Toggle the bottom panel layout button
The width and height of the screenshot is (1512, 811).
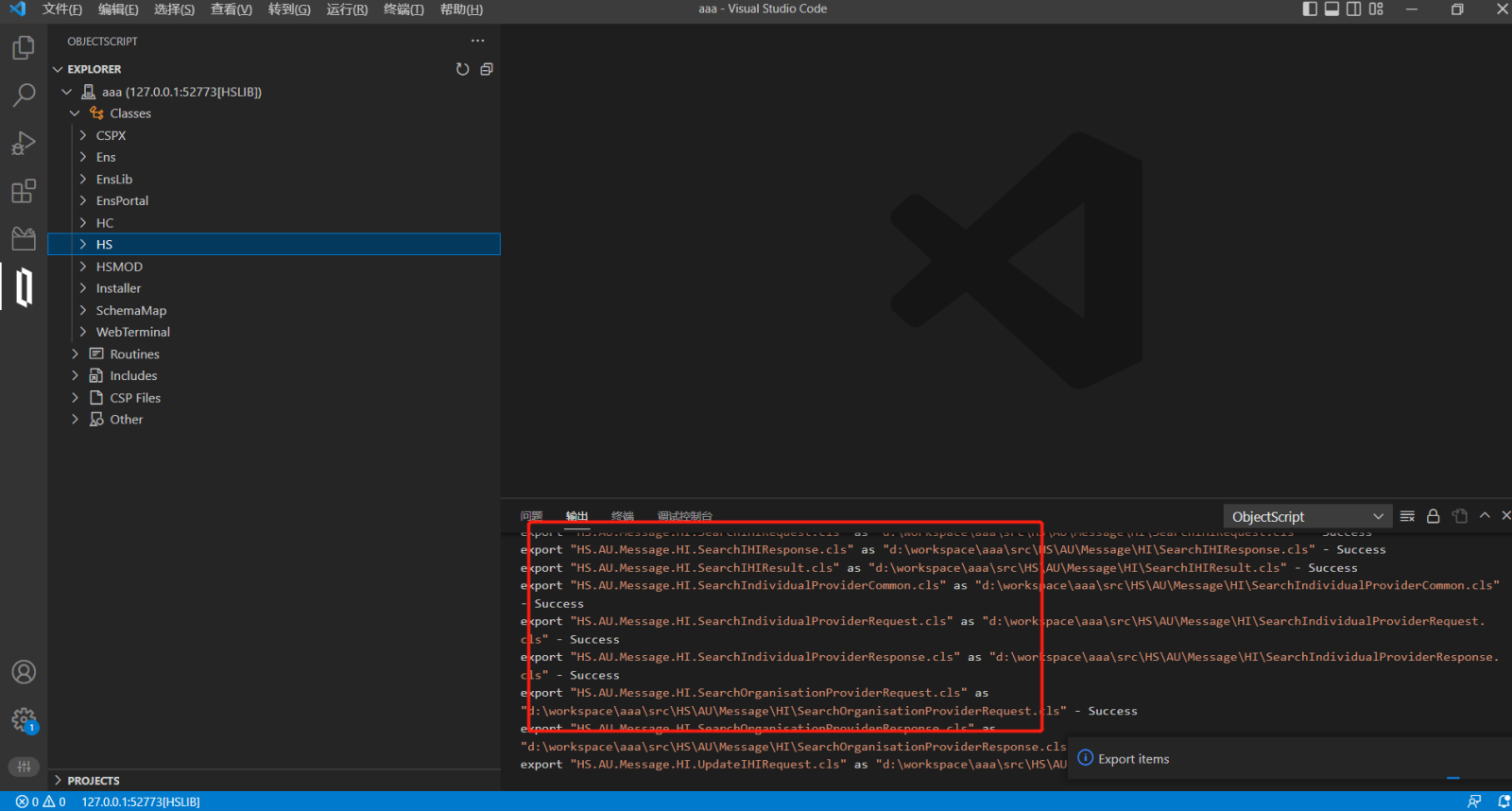1332,9
